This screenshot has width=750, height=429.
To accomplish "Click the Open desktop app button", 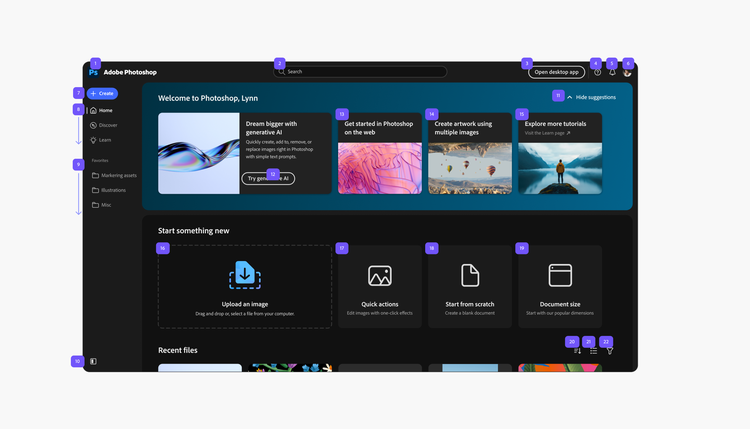I will pos(556,72).
